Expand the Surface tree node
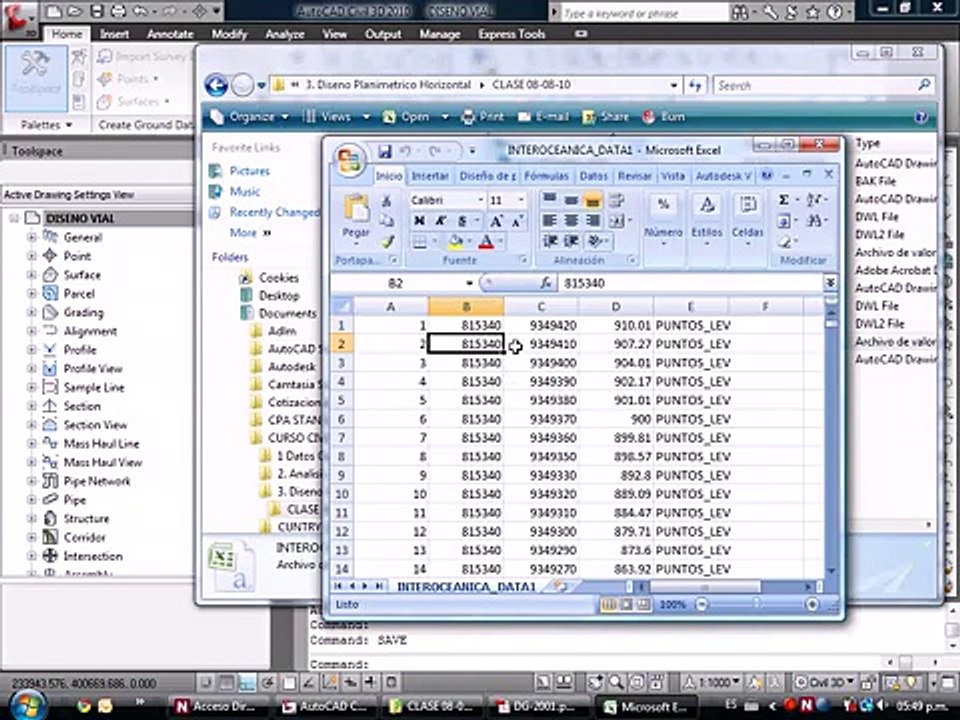The height and width of the screenshot is (720, 960). [31, 275]
